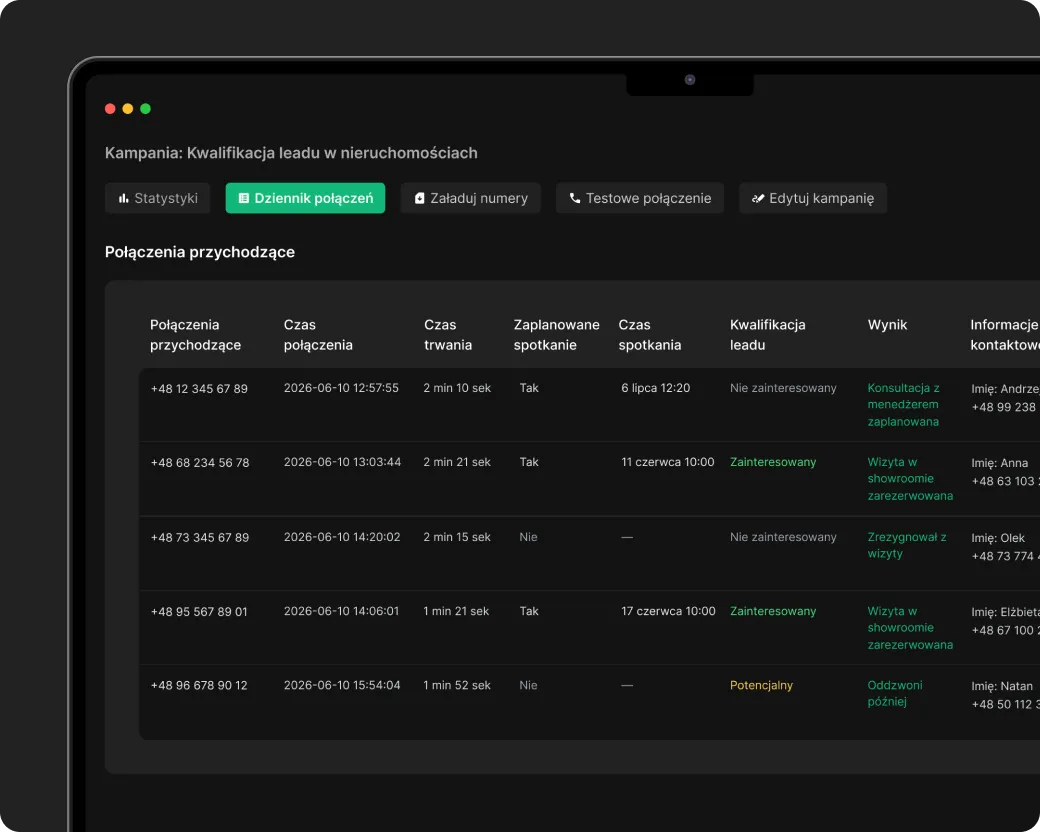This screenshot has height=832, width=1040.
Task: Click the phone icon in Testowe połączenie
Action: pos(575,198)
